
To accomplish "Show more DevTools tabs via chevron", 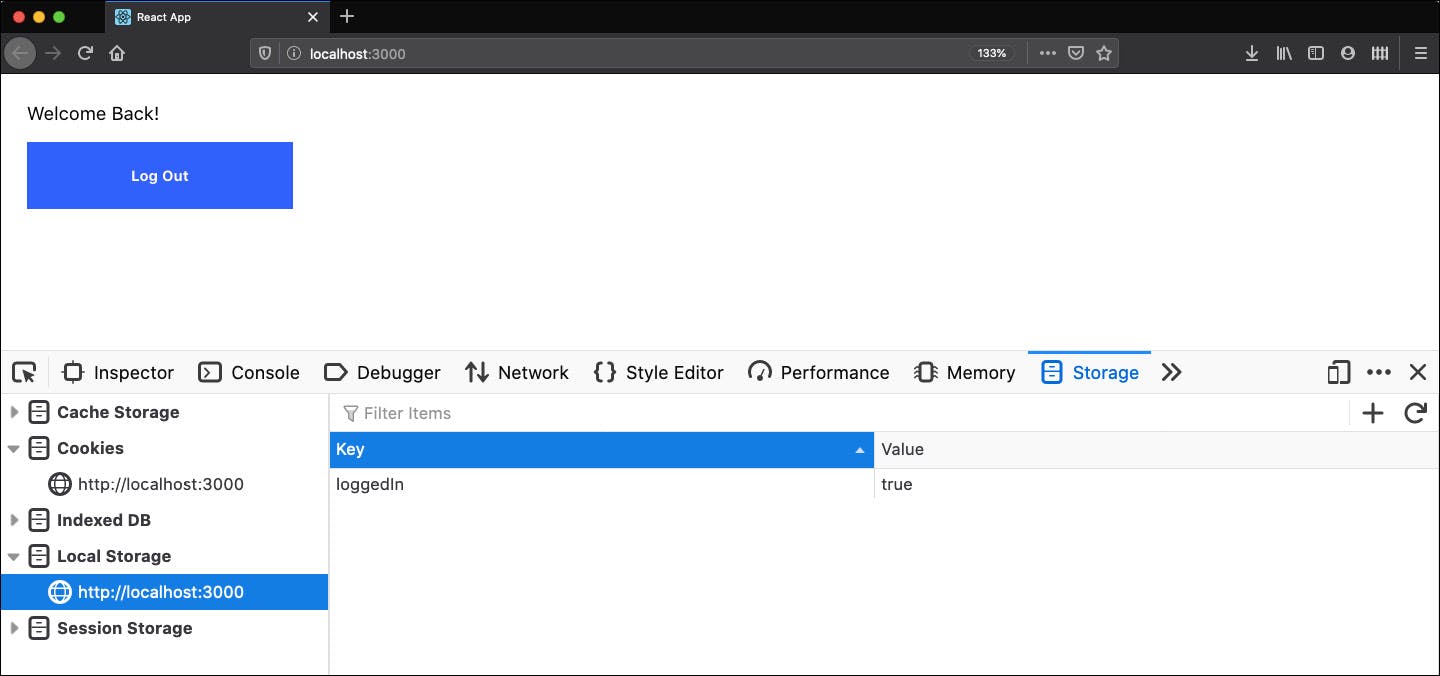I will (1172, 373).
